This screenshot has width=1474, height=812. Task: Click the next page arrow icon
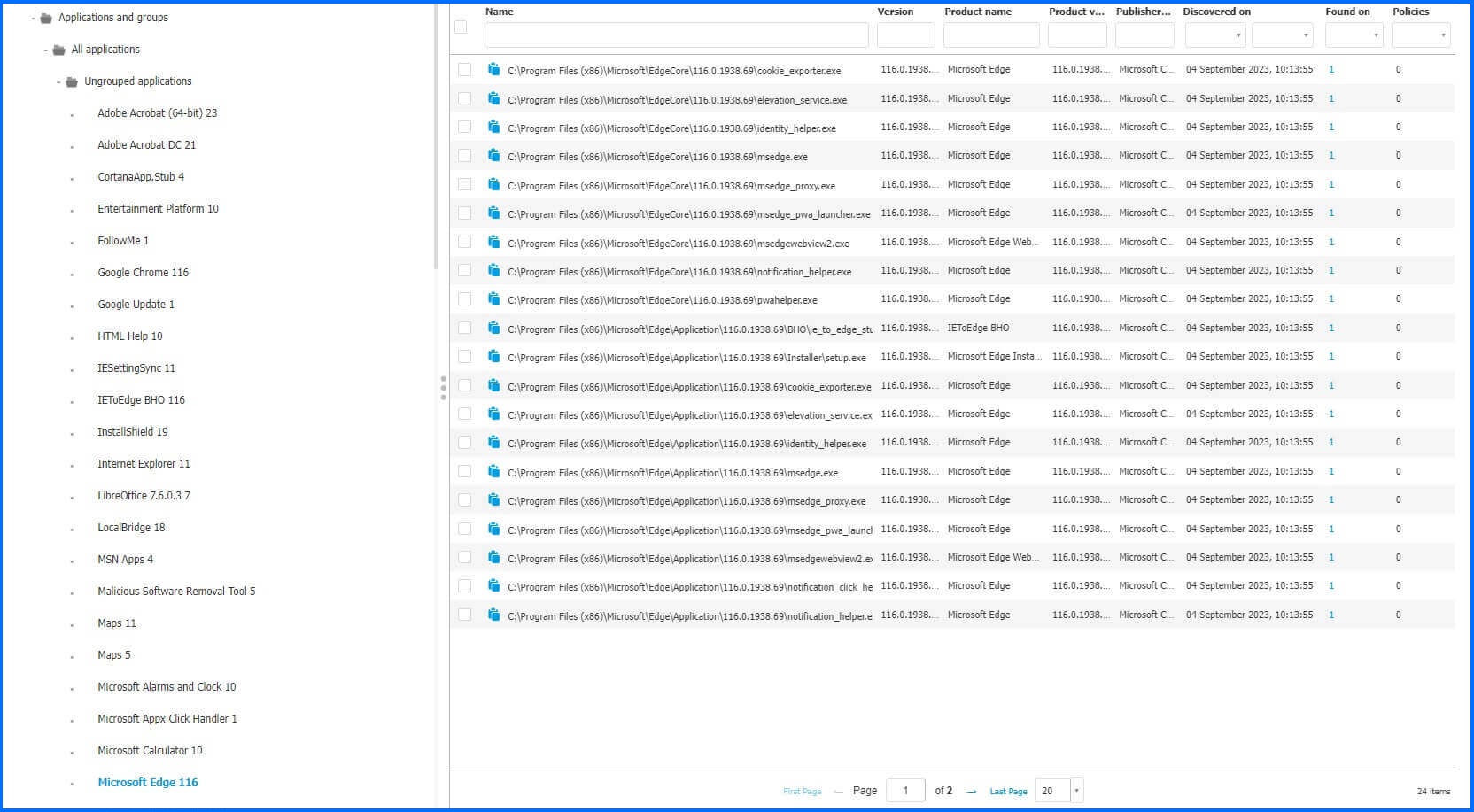coord(972,792)
